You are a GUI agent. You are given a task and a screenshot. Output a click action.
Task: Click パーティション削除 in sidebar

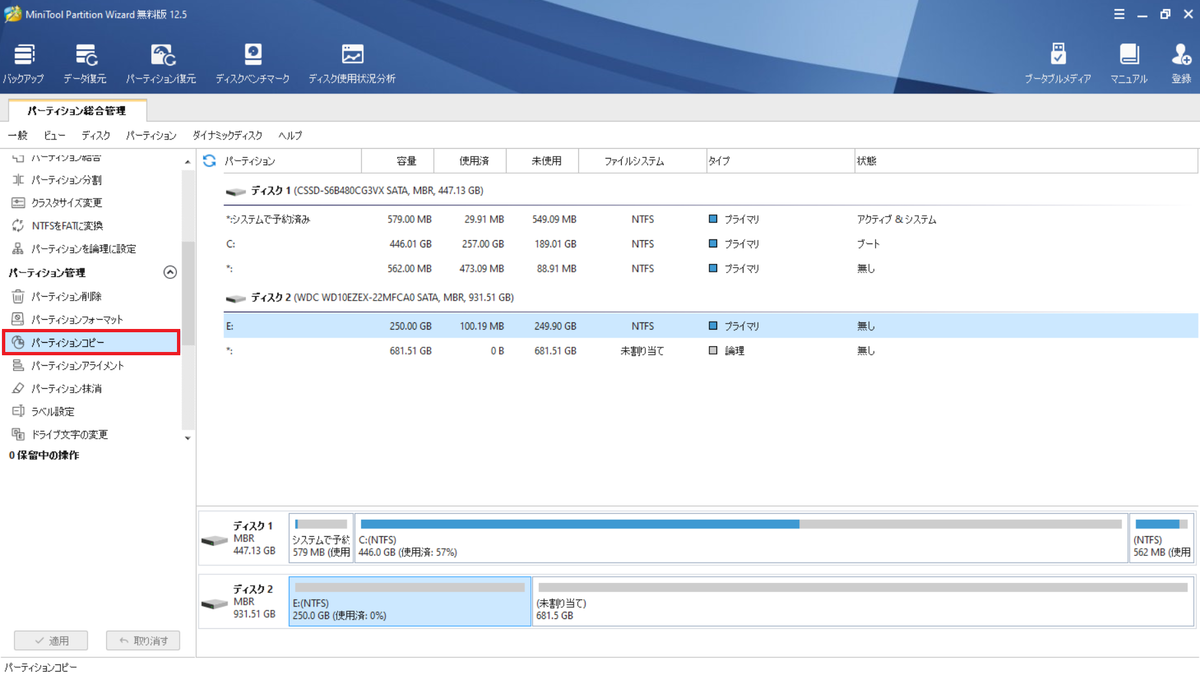coord(57,297)
